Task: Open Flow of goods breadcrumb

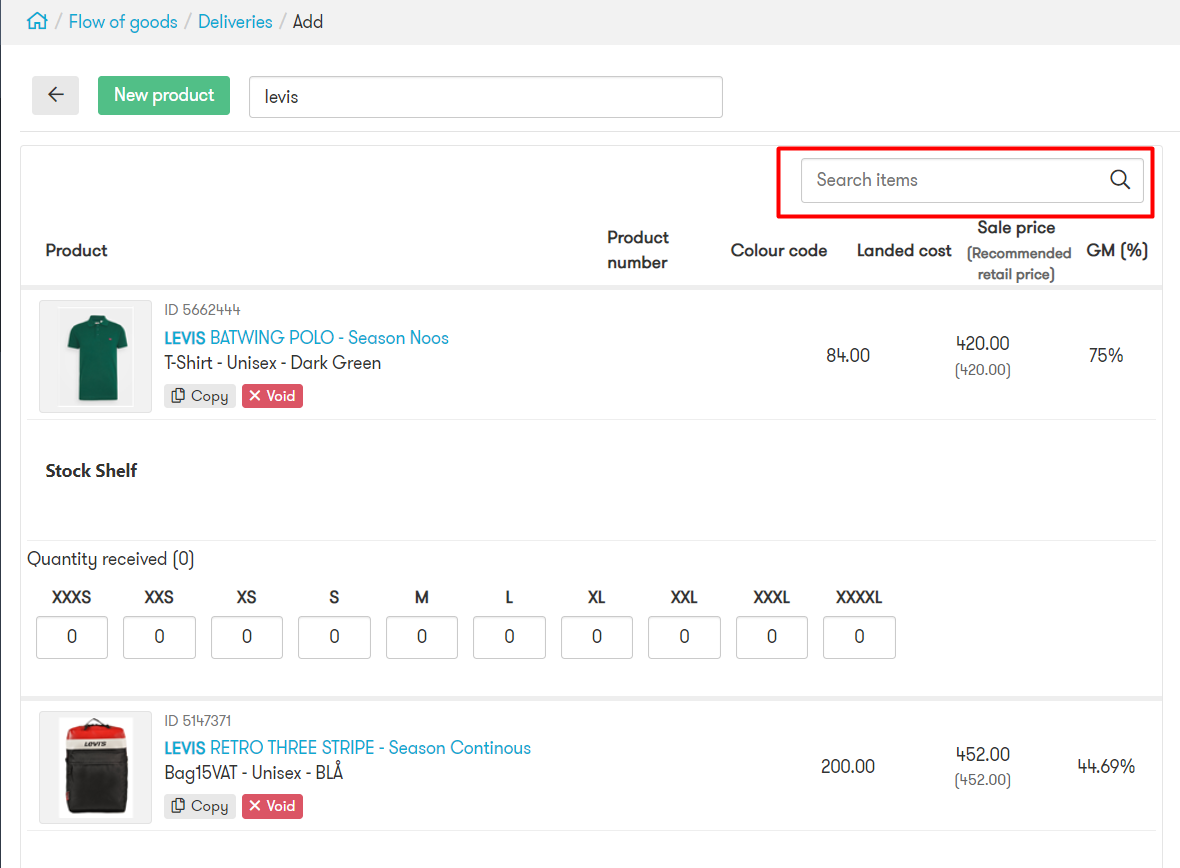Action: tap(123, 22)
